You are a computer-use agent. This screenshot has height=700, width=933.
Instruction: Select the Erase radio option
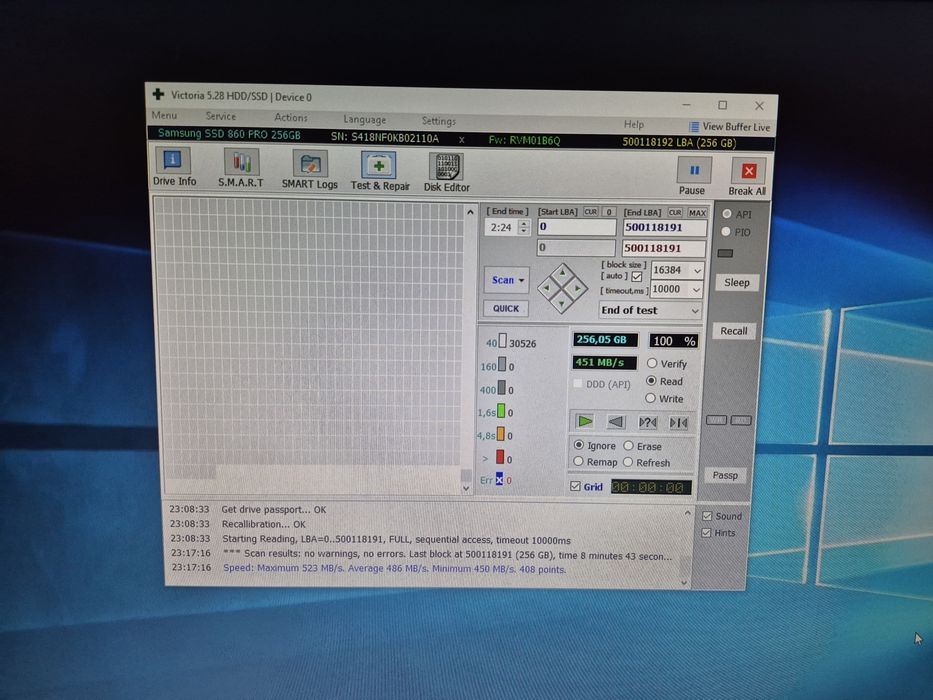628,445
